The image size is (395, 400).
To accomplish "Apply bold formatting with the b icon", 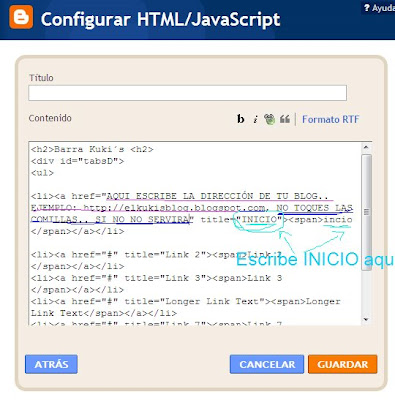I will coord(241,119).
